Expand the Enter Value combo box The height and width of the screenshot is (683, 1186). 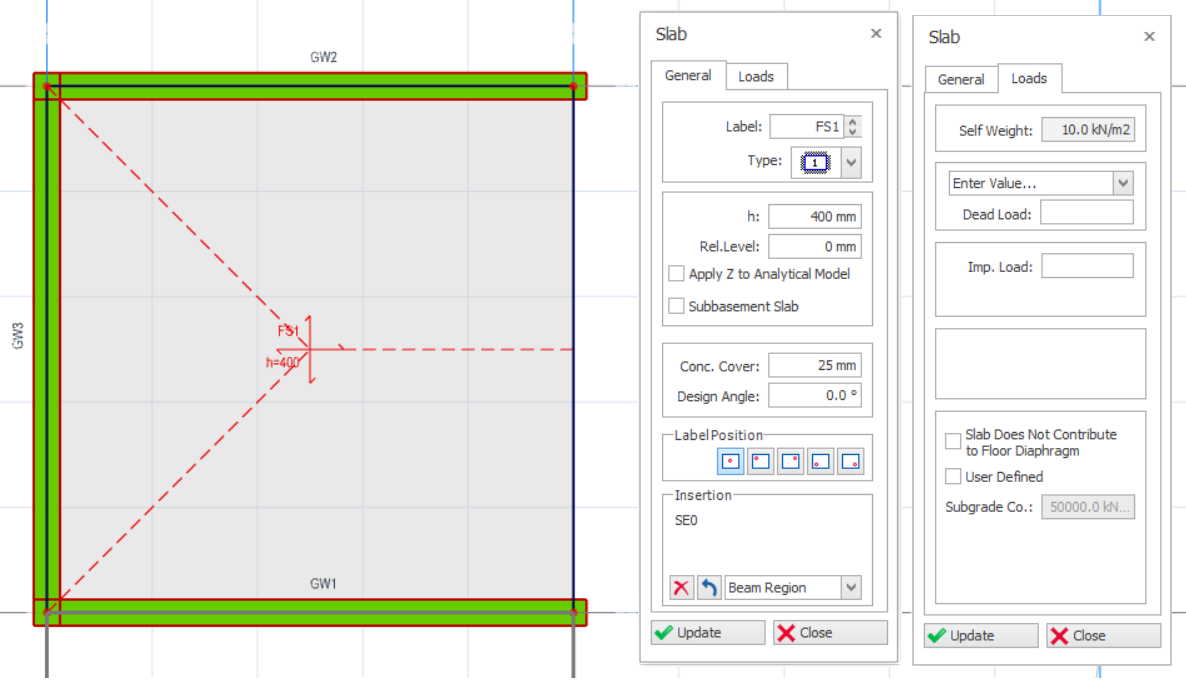pyautogui.click(x=1123, y=183)
